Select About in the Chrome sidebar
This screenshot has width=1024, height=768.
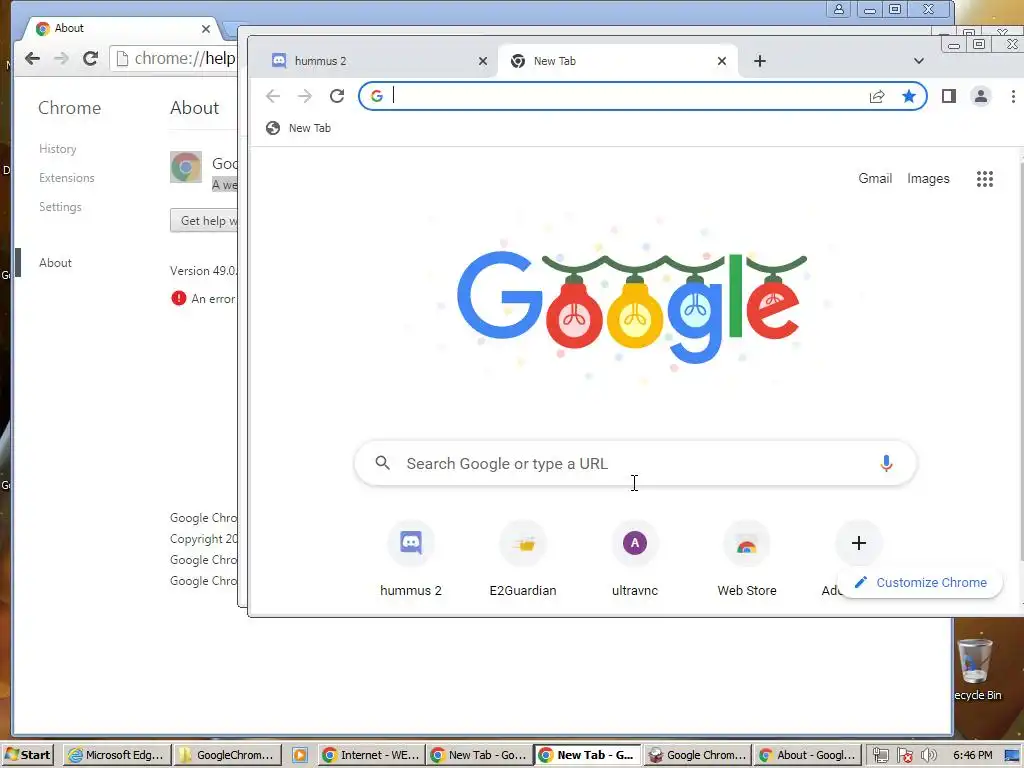pos(56,263)
